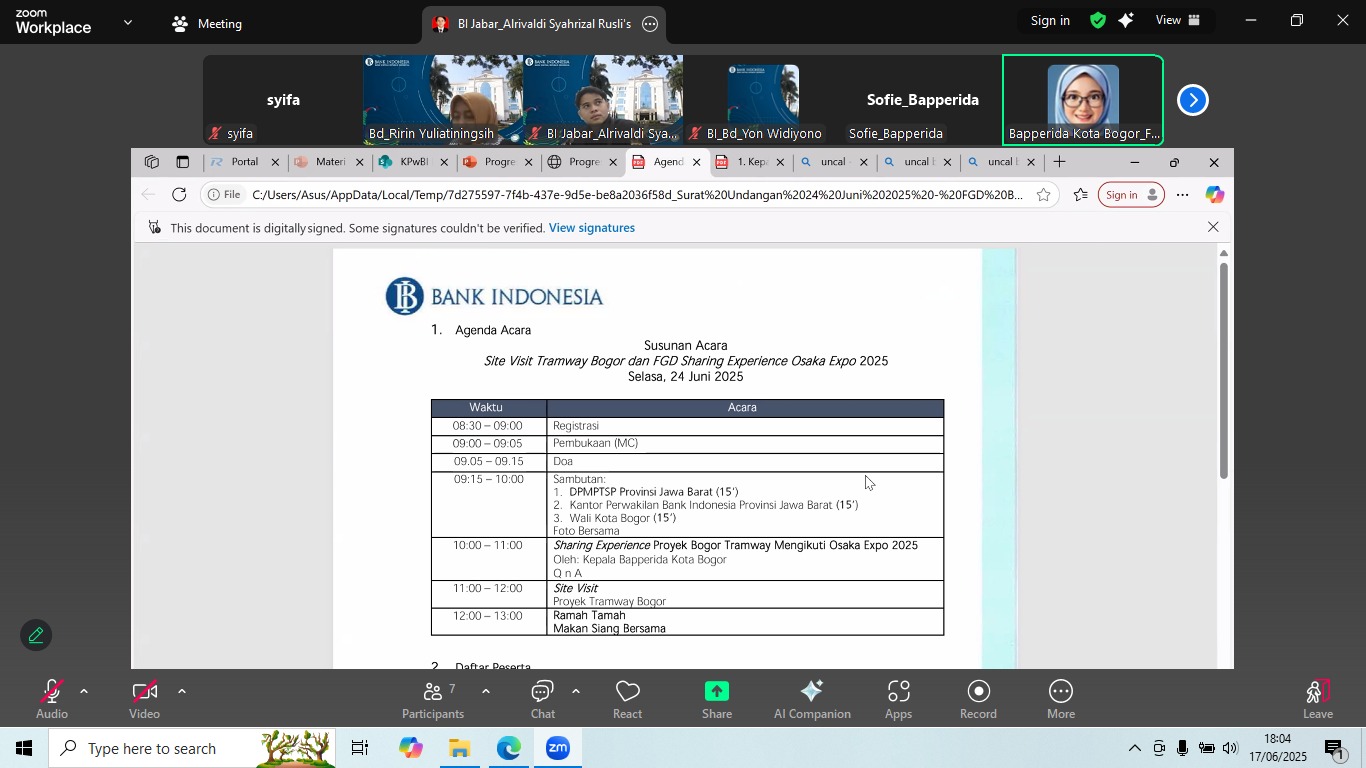Open a new browser tab

[1060, 162]
